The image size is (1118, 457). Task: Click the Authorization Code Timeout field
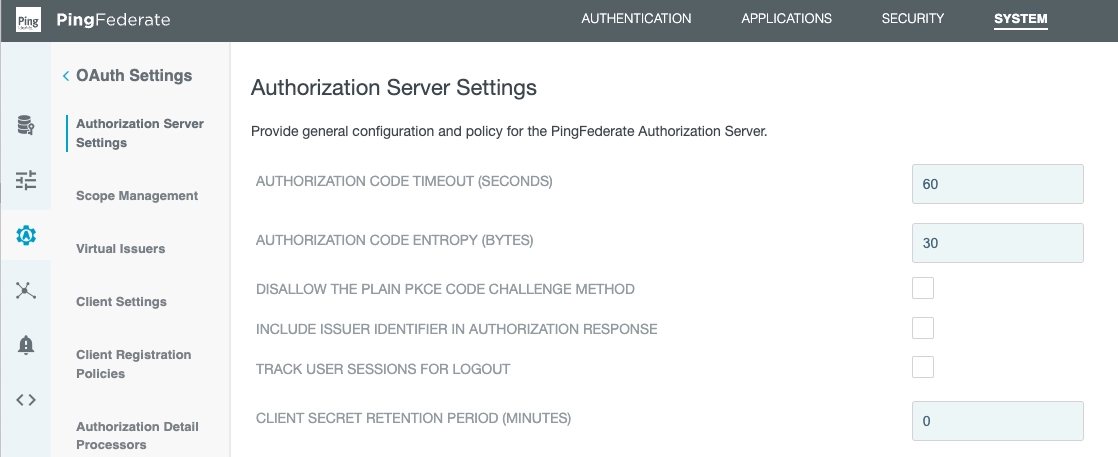[997, 184]
